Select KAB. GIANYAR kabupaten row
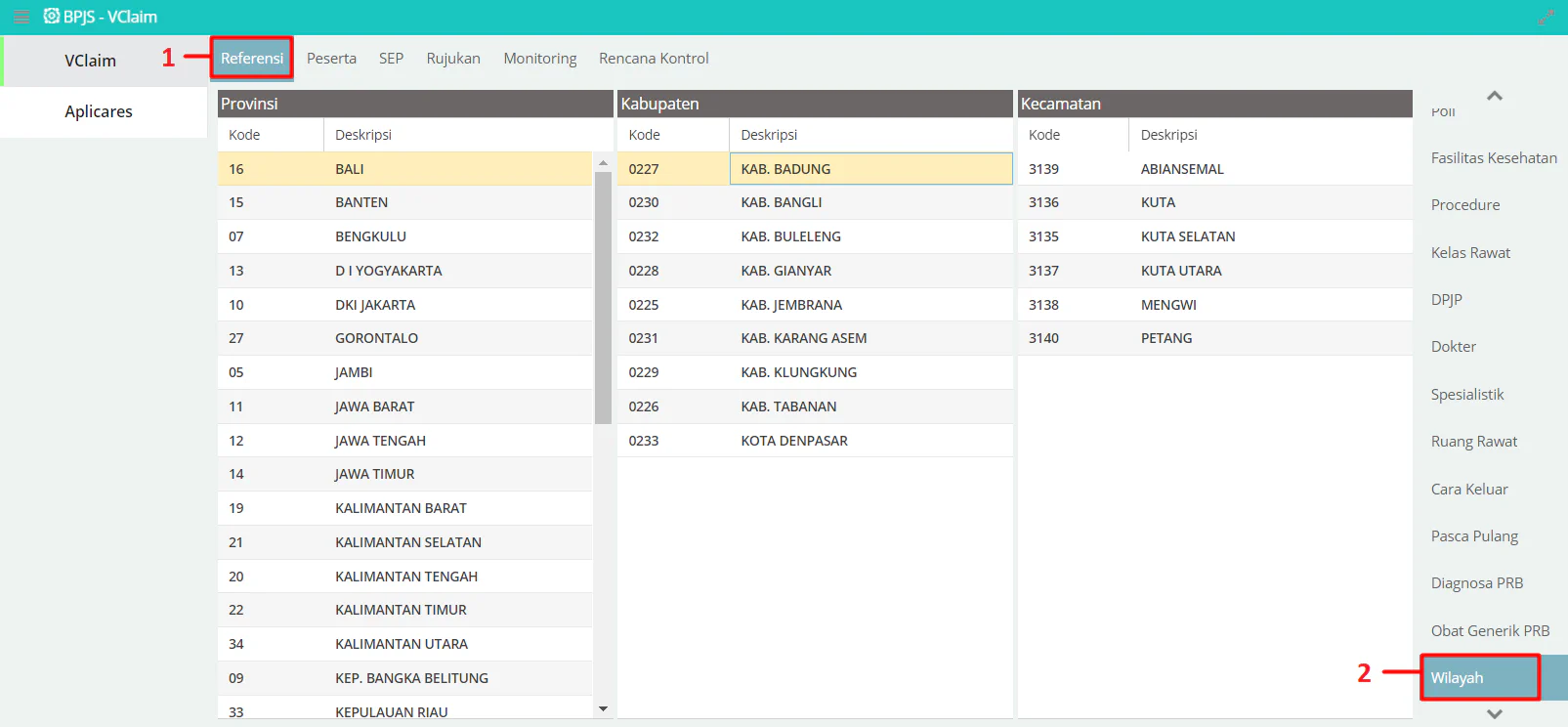Viewport: 1568px width, 727px height. [815, 271]
